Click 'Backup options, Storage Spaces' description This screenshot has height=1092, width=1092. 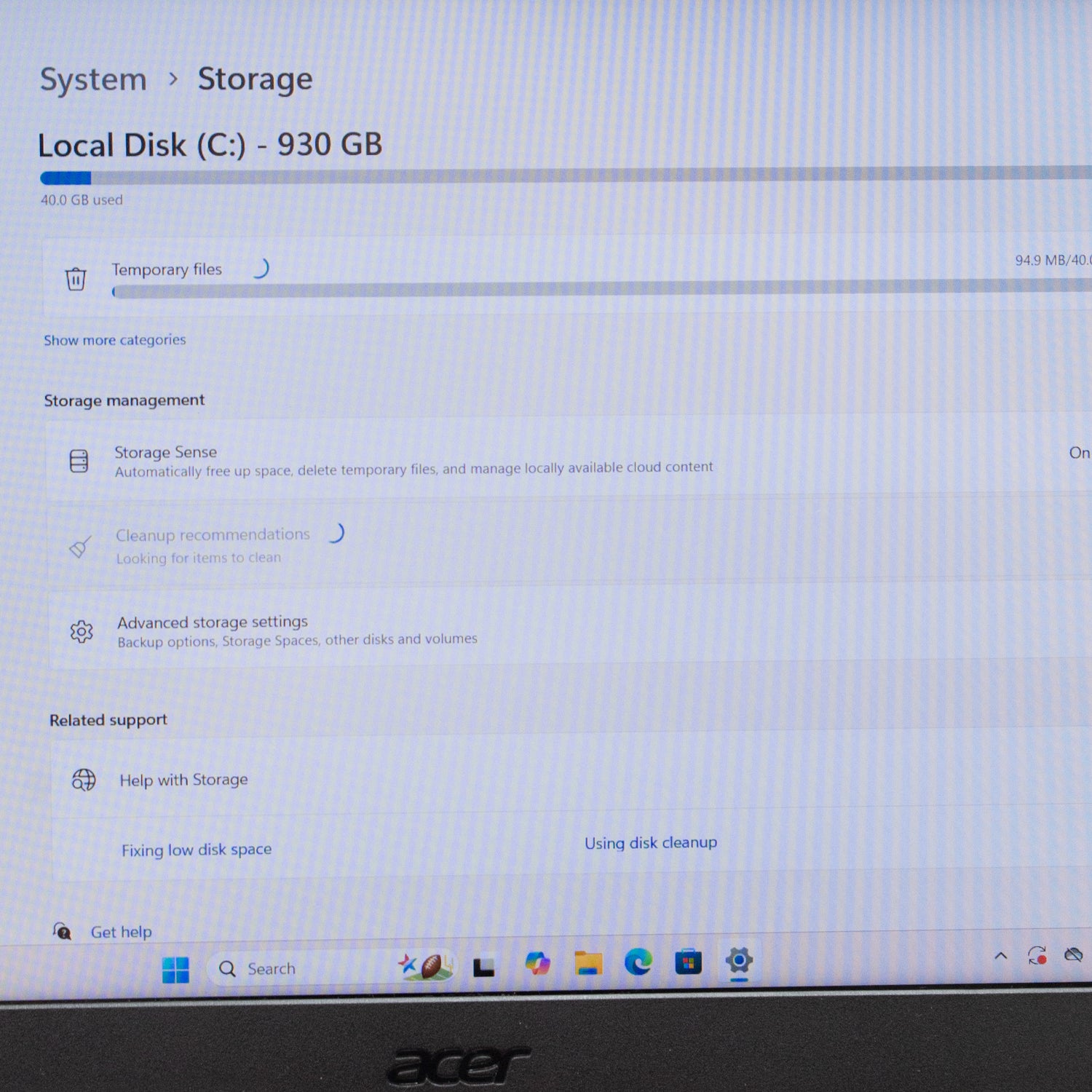coord(298,641)
